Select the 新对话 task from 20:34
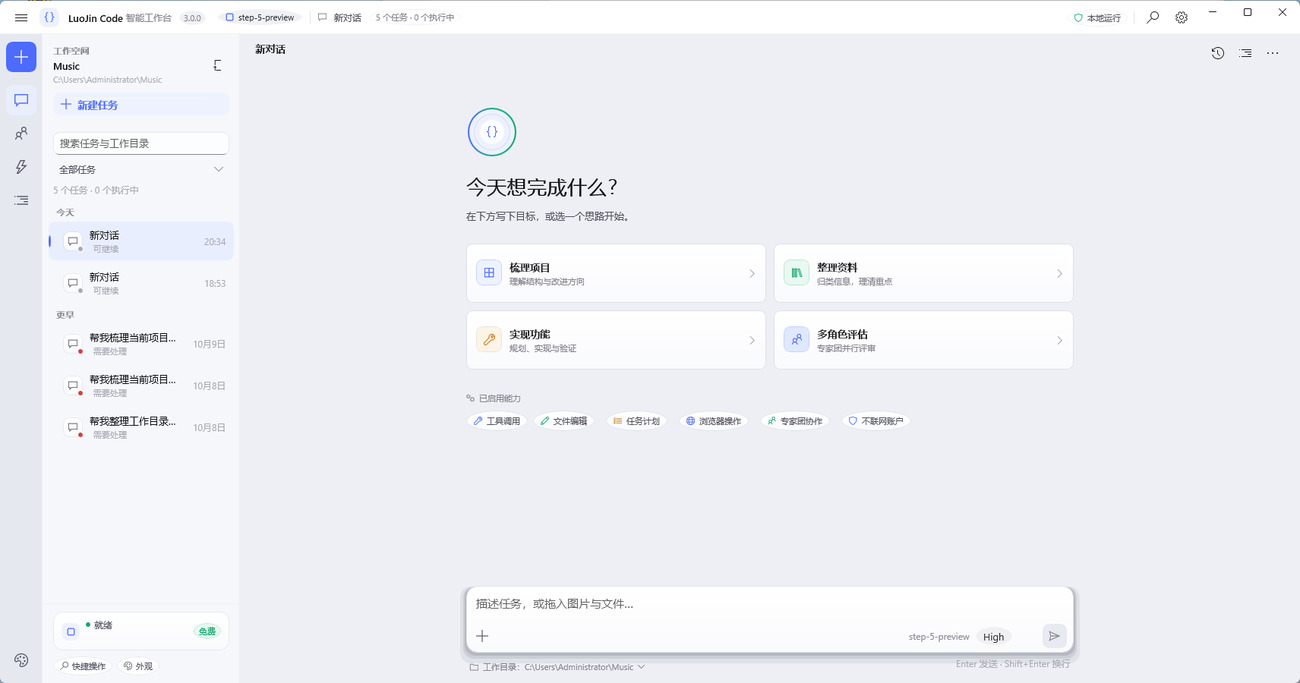 click(x=141, y=241)
